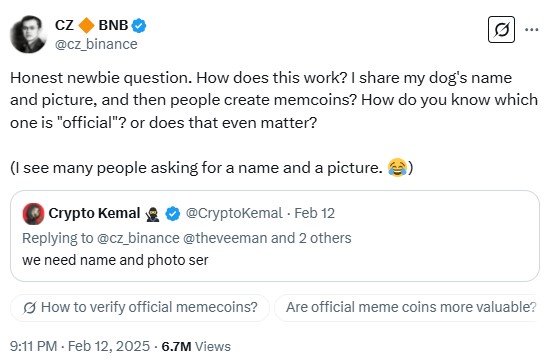553x362 pixels.
Task: Open the quoted tweet's Feb 12 date
Action: click(x=315, y=213)
